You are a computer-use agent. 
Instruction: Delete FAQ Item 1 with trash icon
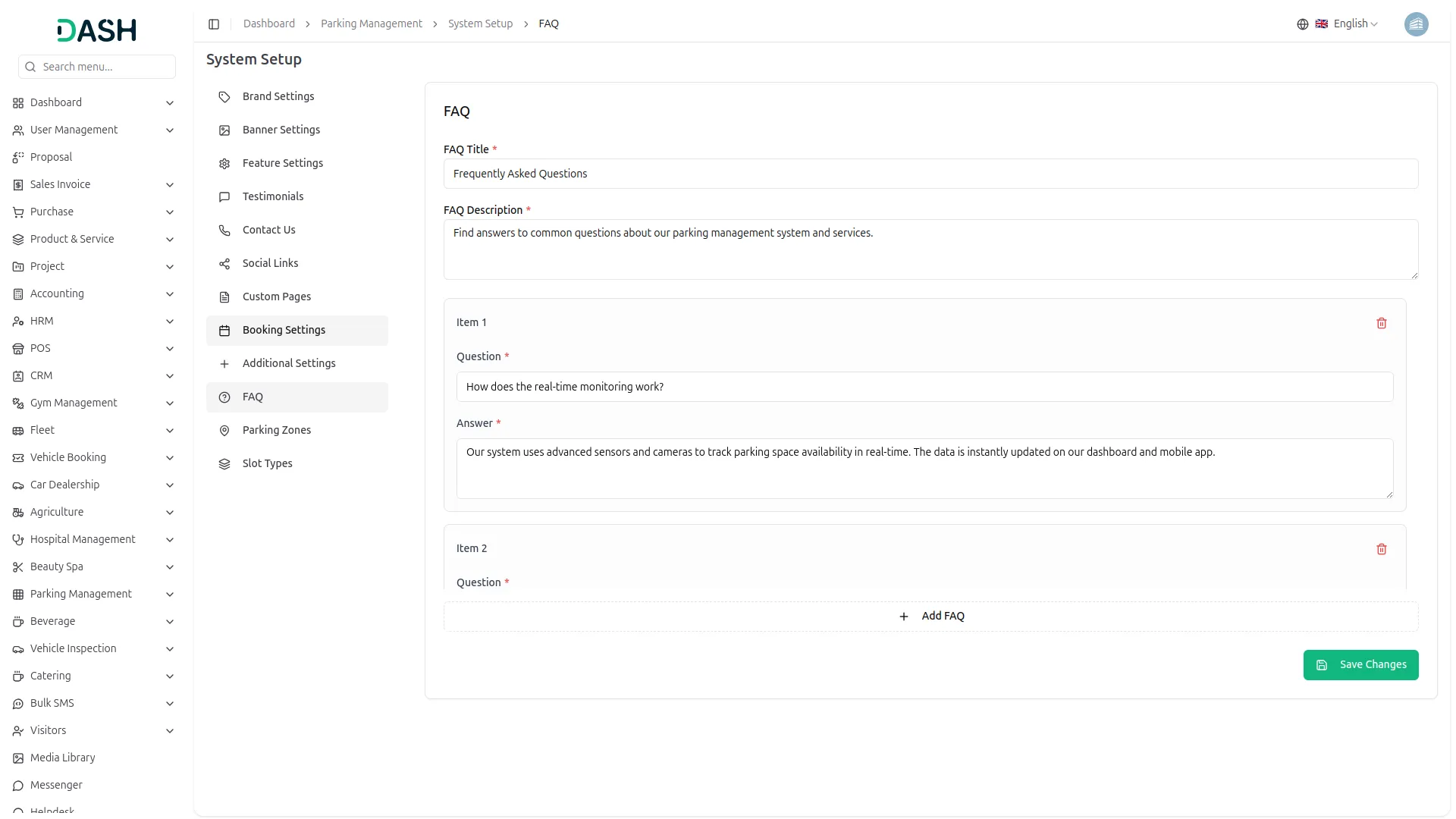pos(1381,323)
